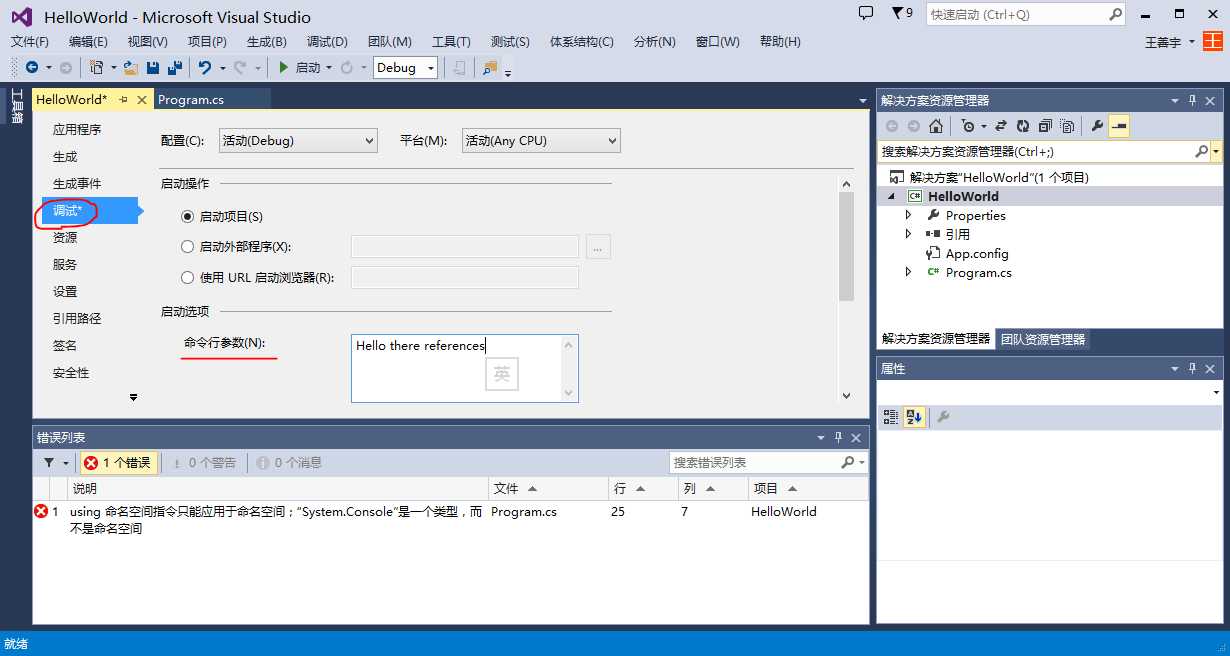1230x656 pixels.
Task: Click the Property Pages wrench in Properties panel
Action: point(943,417)
